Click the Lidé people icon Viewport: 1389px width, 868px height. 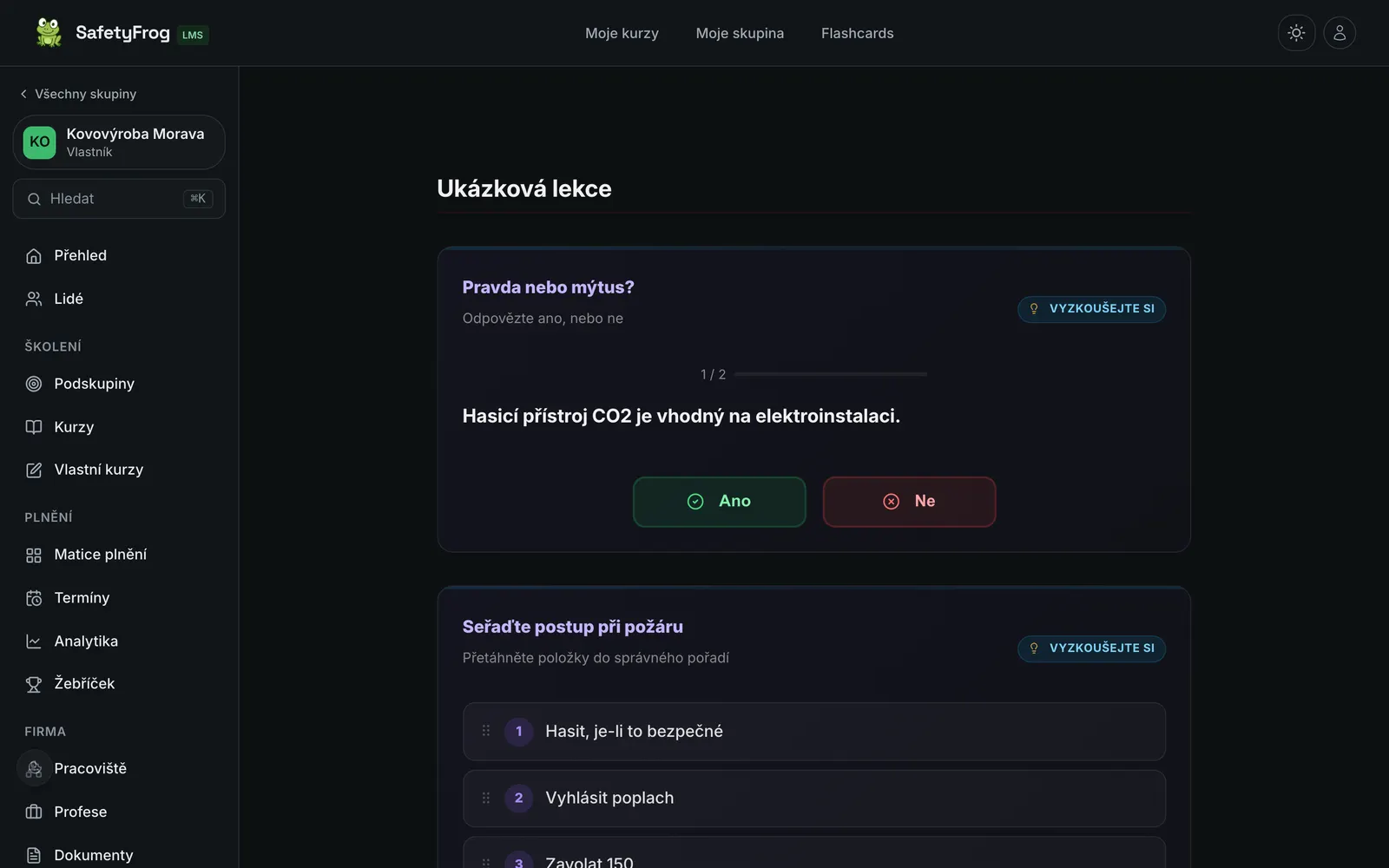point(34,299)
